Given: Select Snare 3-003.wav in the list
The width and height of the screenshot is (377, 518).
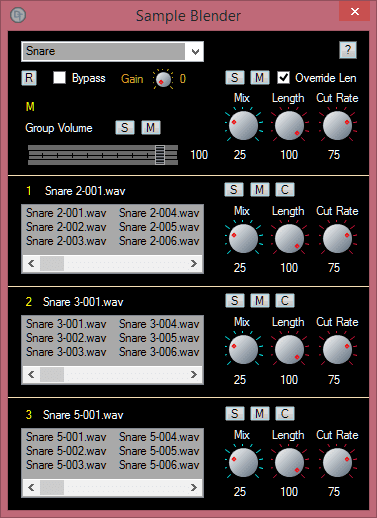Looking at the screenshot, I should [x=66, y=352].
